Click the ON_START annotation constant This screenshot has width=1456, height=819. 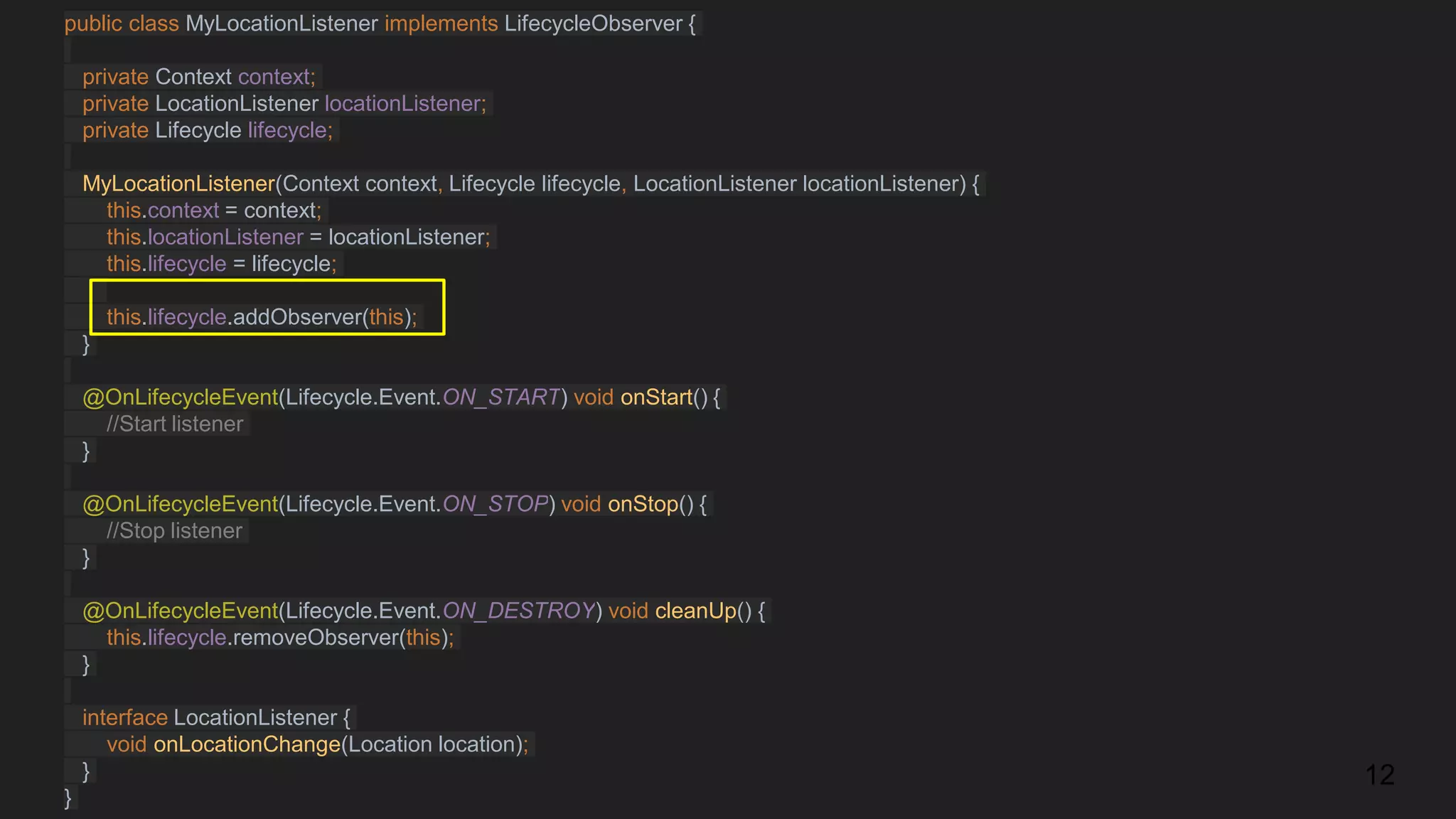[x=501, y=397]
